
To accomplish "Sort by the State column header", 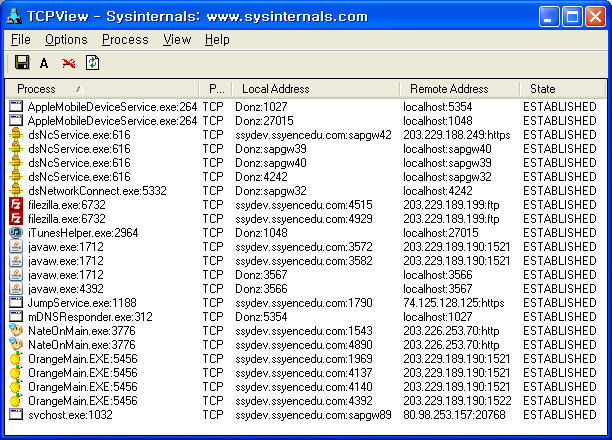I will point(563,89).
